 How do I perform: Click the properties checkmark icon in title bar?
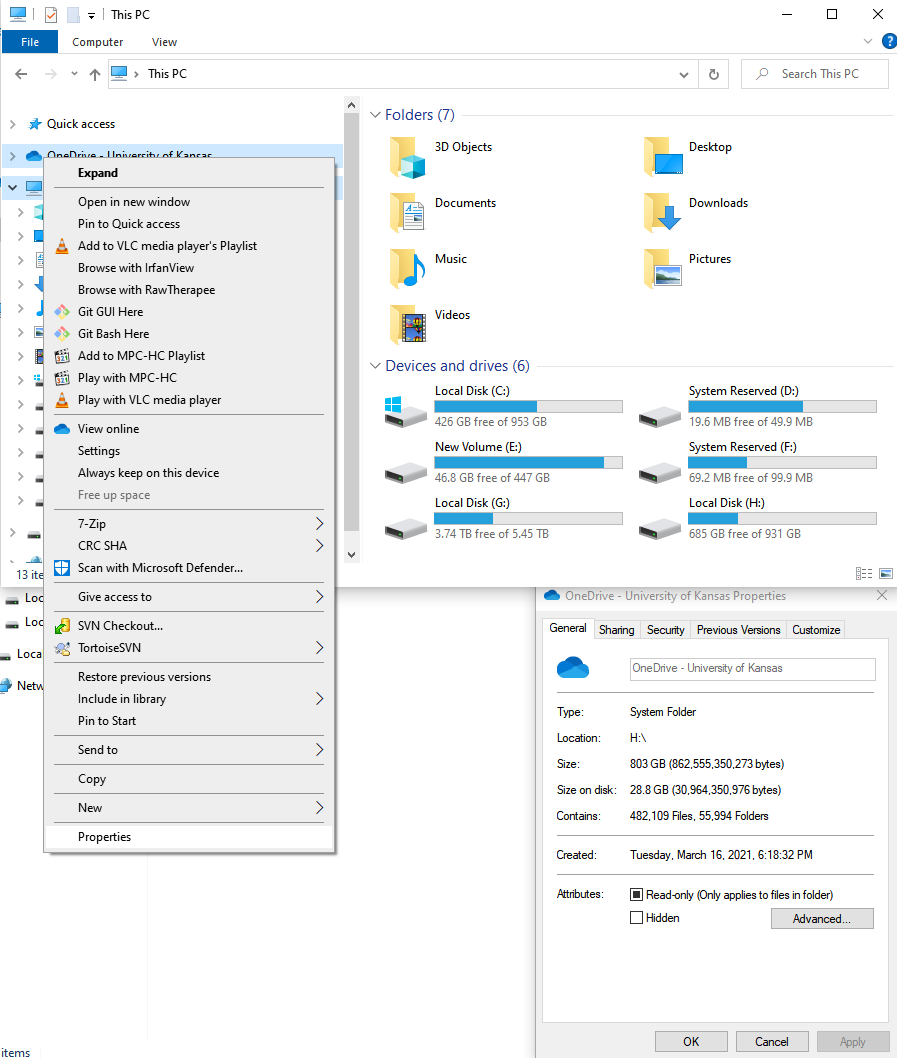tap(51, 15)
